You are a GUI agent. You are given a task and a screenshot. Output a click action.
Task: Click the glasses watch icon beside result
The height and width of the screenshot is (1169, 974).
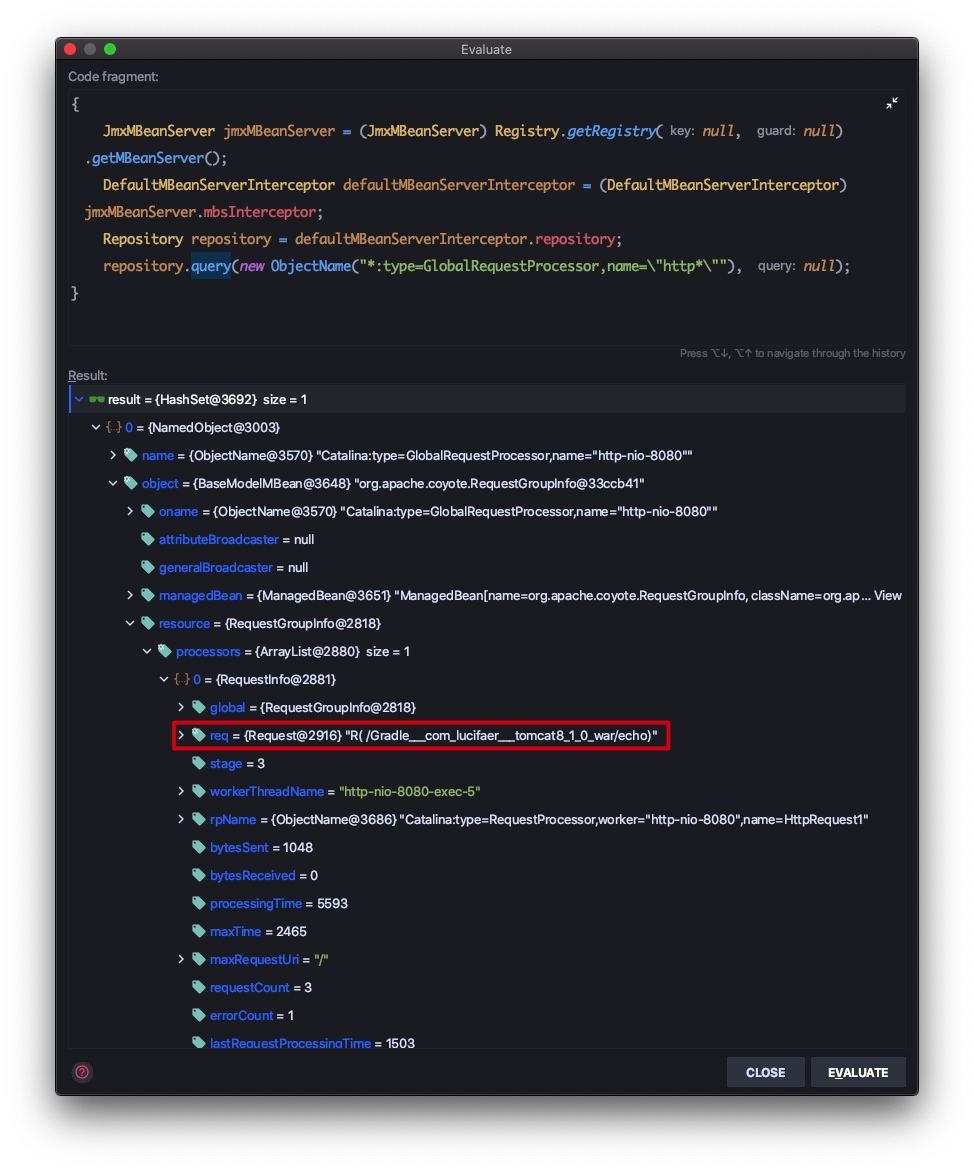pos(97,399)
